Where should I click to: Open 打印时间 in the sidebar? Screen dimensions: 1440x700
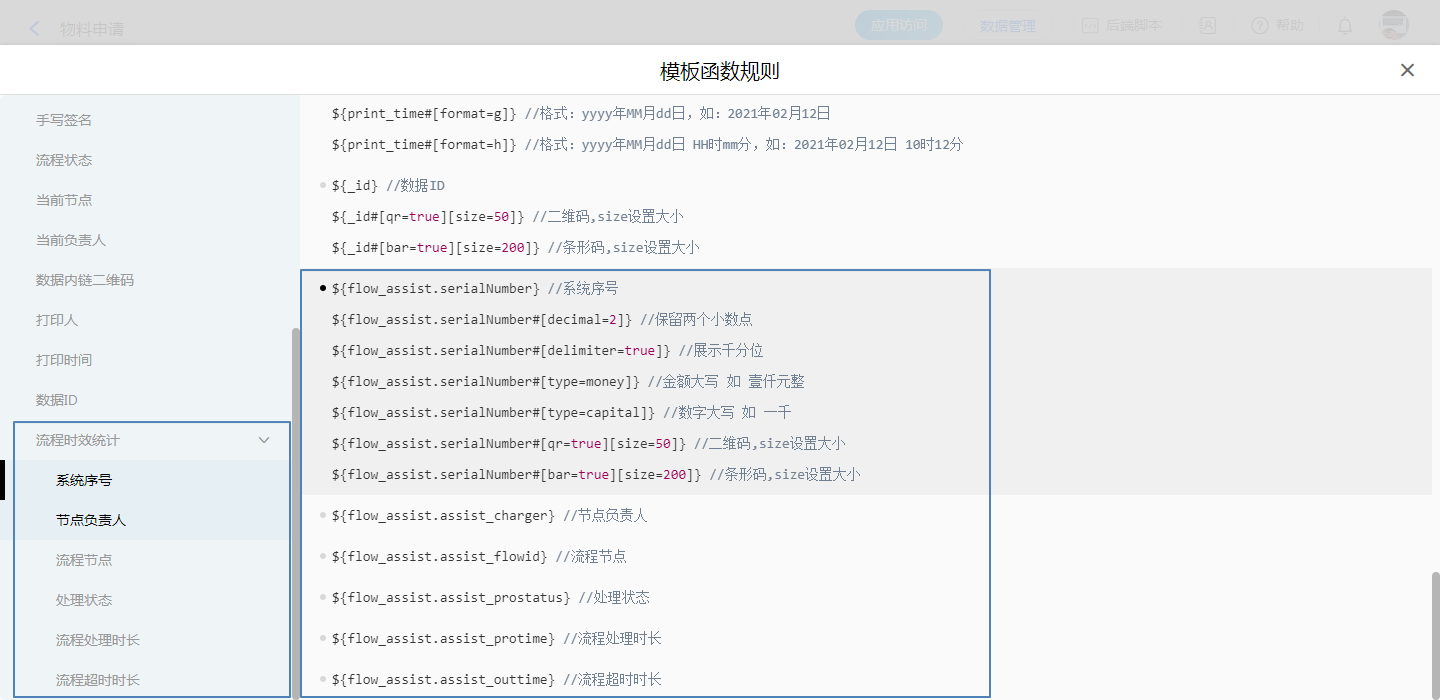pyautogui.click(x=64, y=360)
